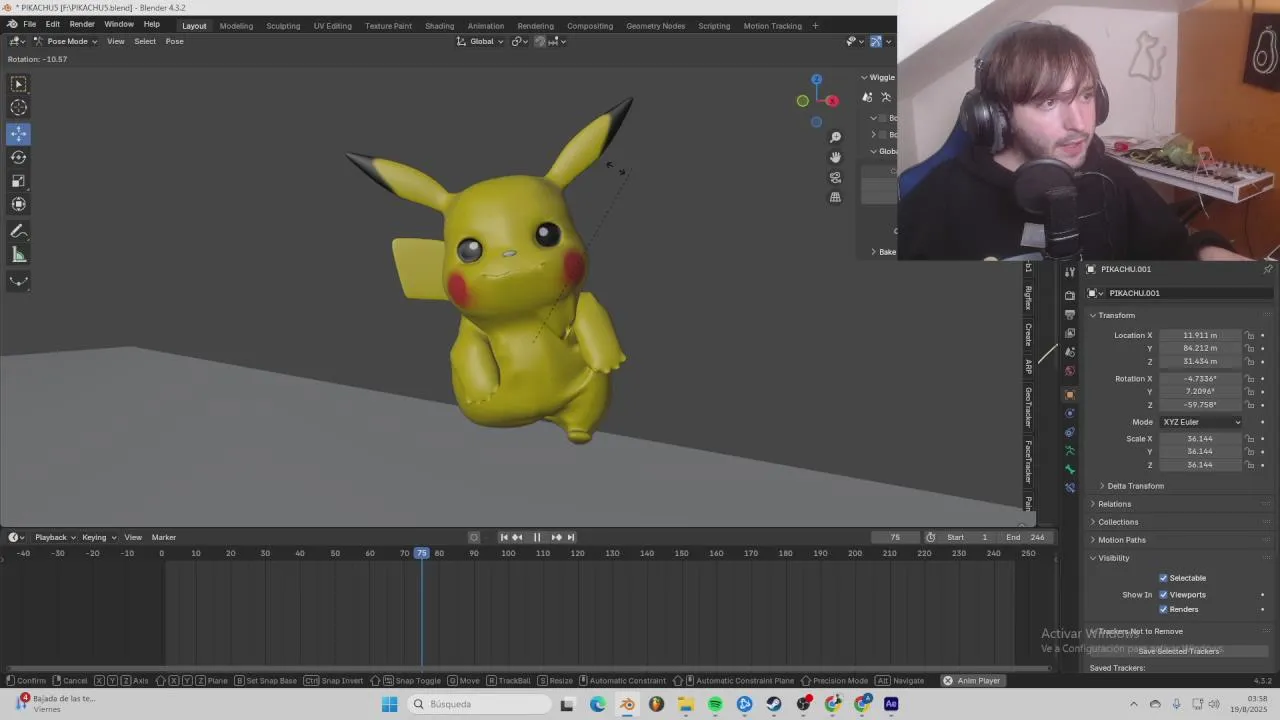
Task: Toggle lock on Location Z
Action: click(x=1250, y=362)
